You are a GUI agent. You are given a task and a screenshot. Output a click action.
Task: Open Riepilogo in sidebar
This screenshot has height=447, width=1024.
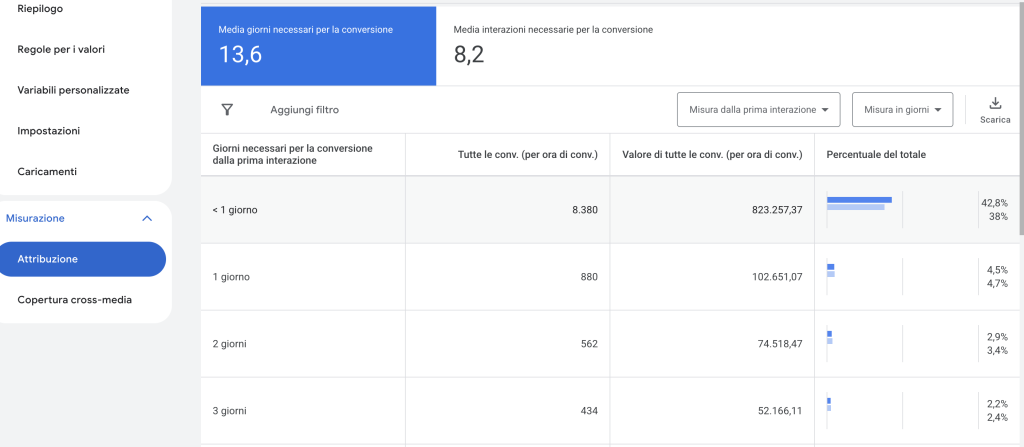[40, 8]
